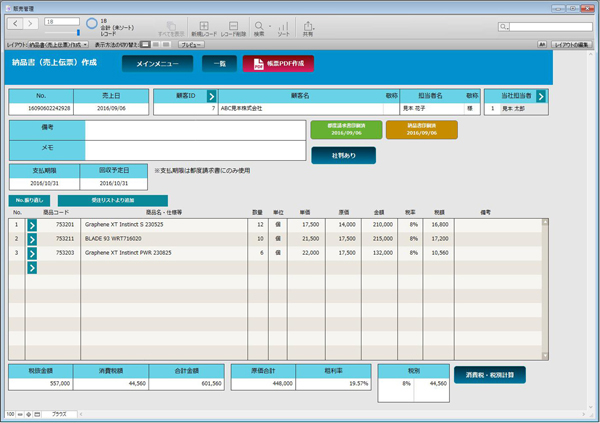The image size is (600, 423).
Task: Click the 帳票PDF作成 button
Action: point(278,64)
